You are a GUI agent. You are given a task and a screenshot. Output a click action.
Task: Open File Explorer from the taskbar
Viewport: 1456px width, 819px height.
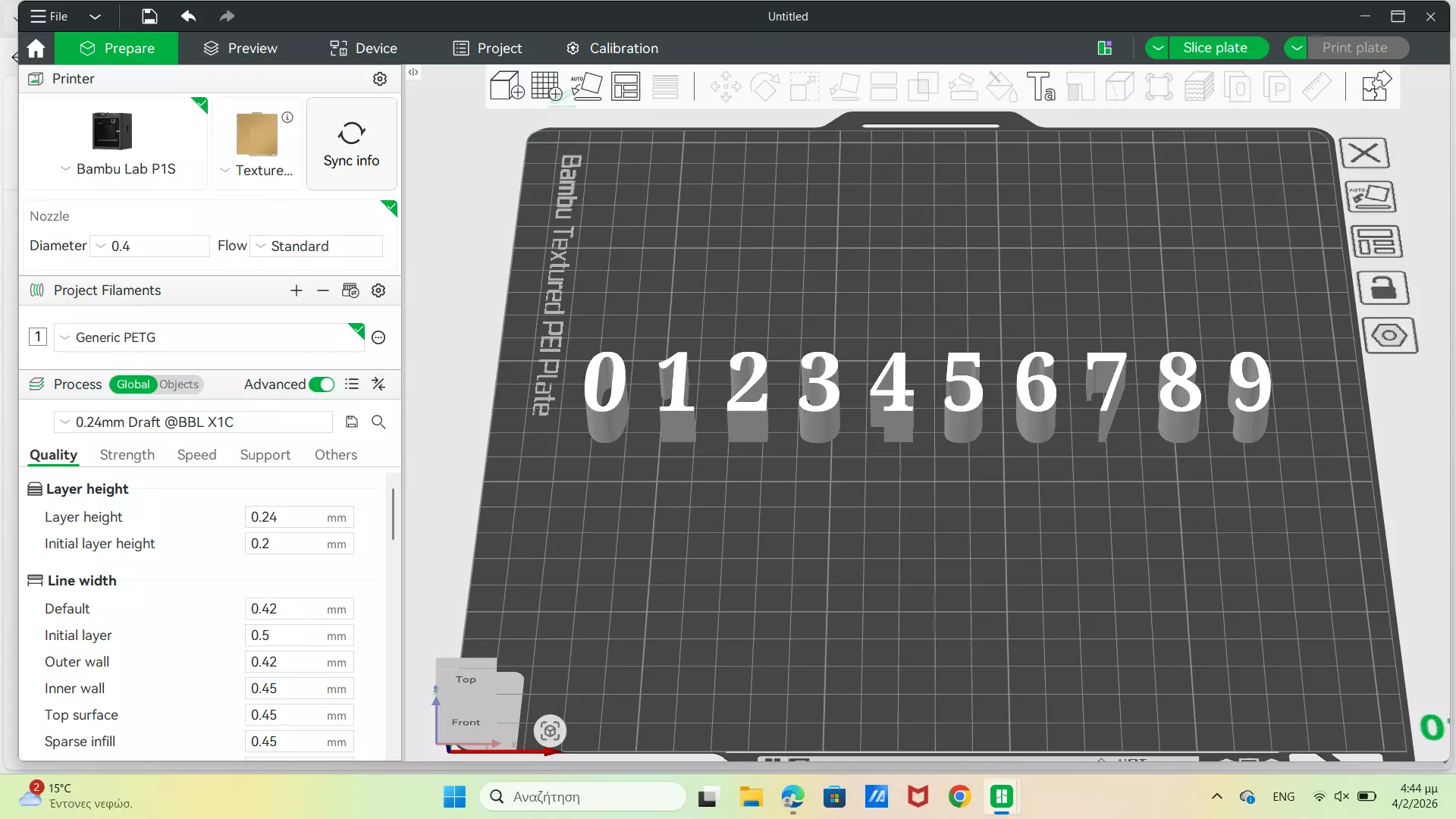point(751,797)
